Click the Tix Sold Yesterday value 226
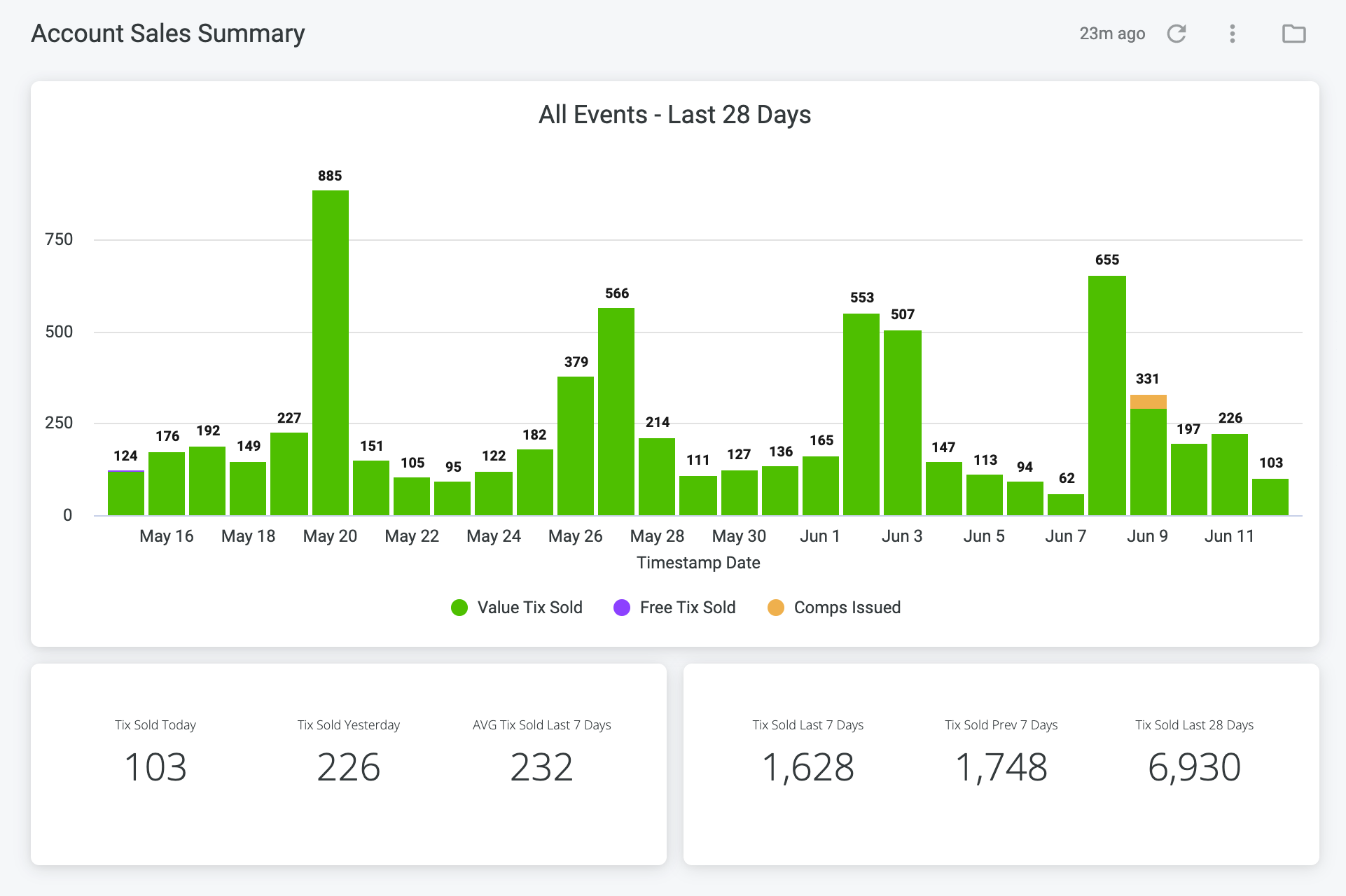This screenshot has width=1346, height=896. [349, 767]
